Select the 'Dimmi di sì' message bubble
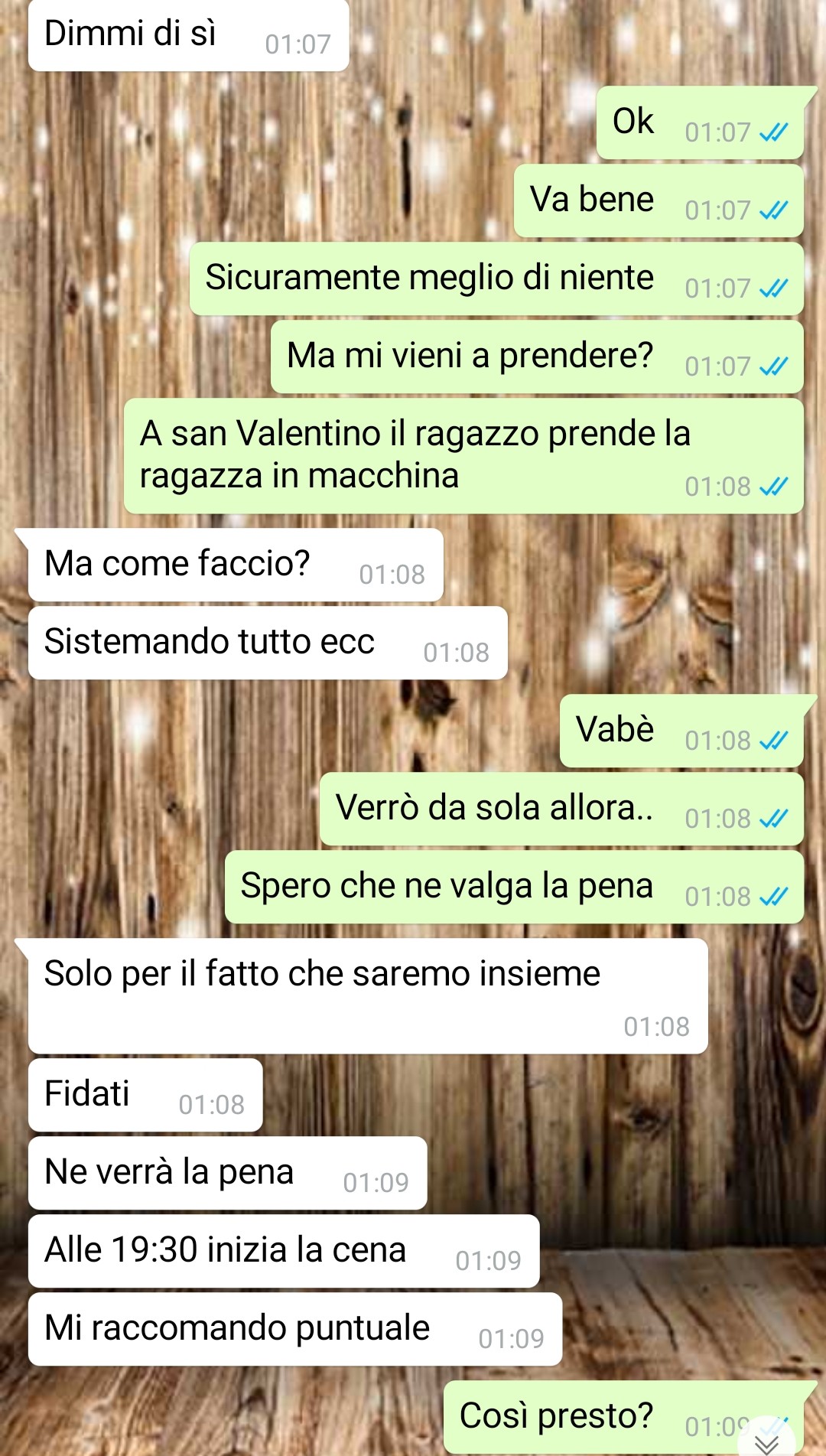Screen dimensions: 826x1456 (188, 35)
